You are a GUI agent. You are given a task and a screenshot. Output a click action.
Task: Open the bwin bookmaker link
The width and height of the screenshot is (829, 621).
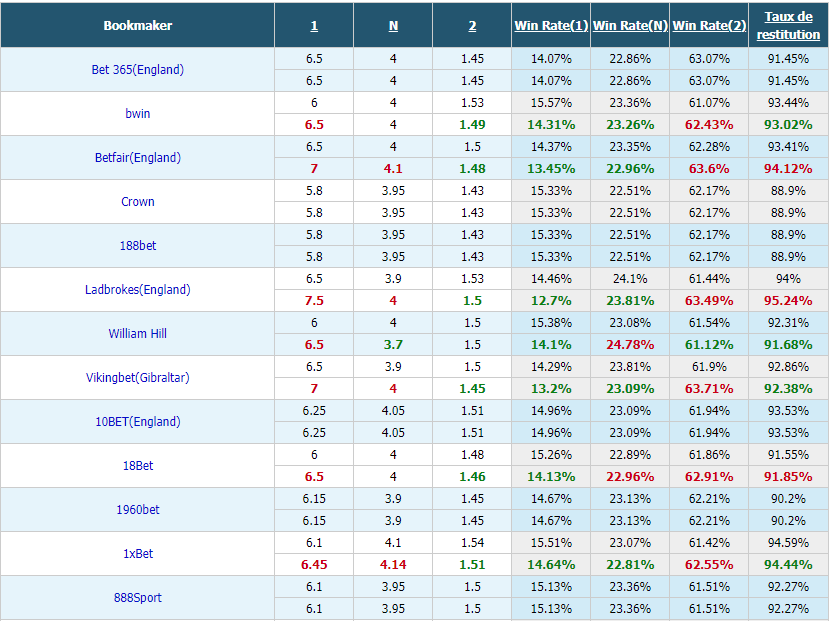point(137,114)
